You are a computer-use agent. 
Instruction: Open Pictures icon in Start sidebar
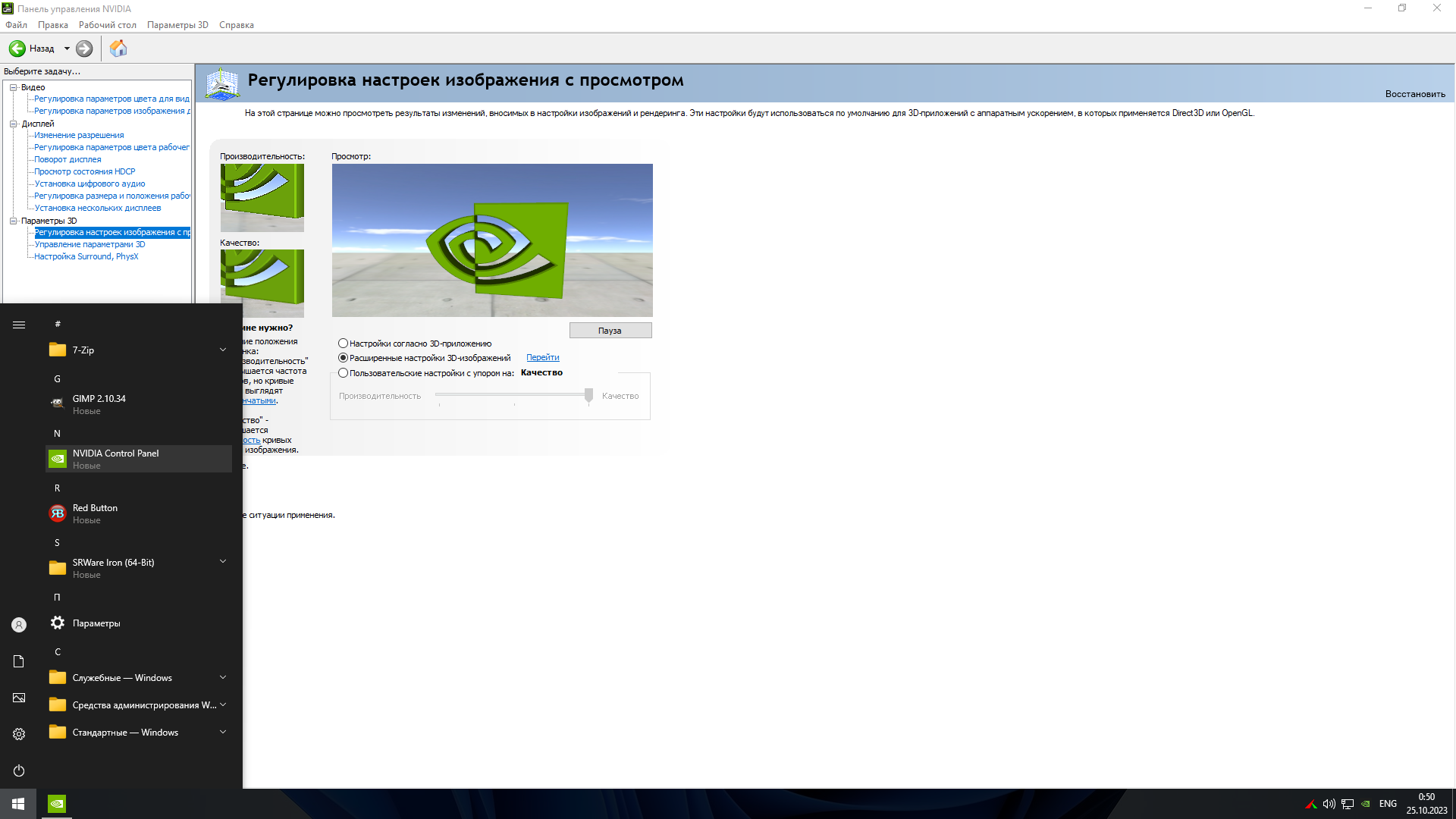pyautogui.click(x=19, y=698)
